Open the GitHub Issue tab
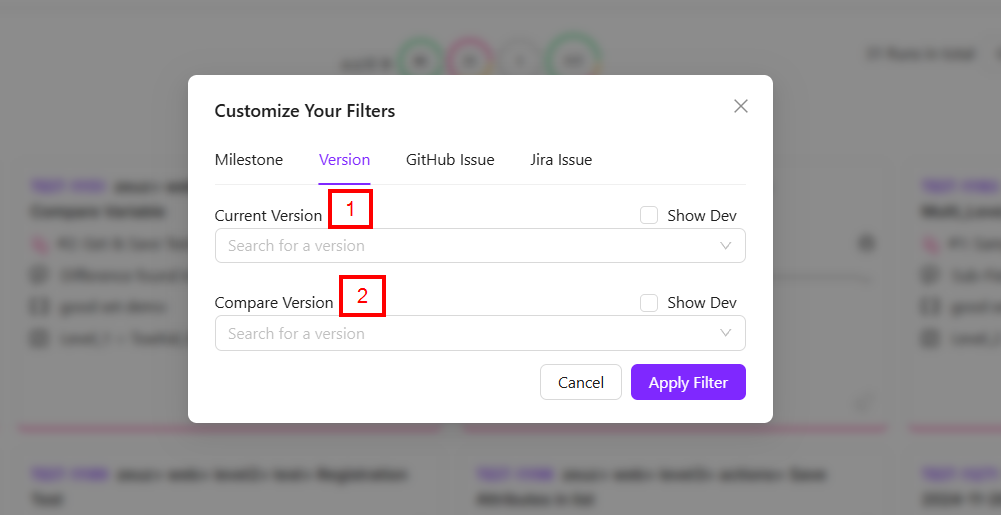 [450, 160]
